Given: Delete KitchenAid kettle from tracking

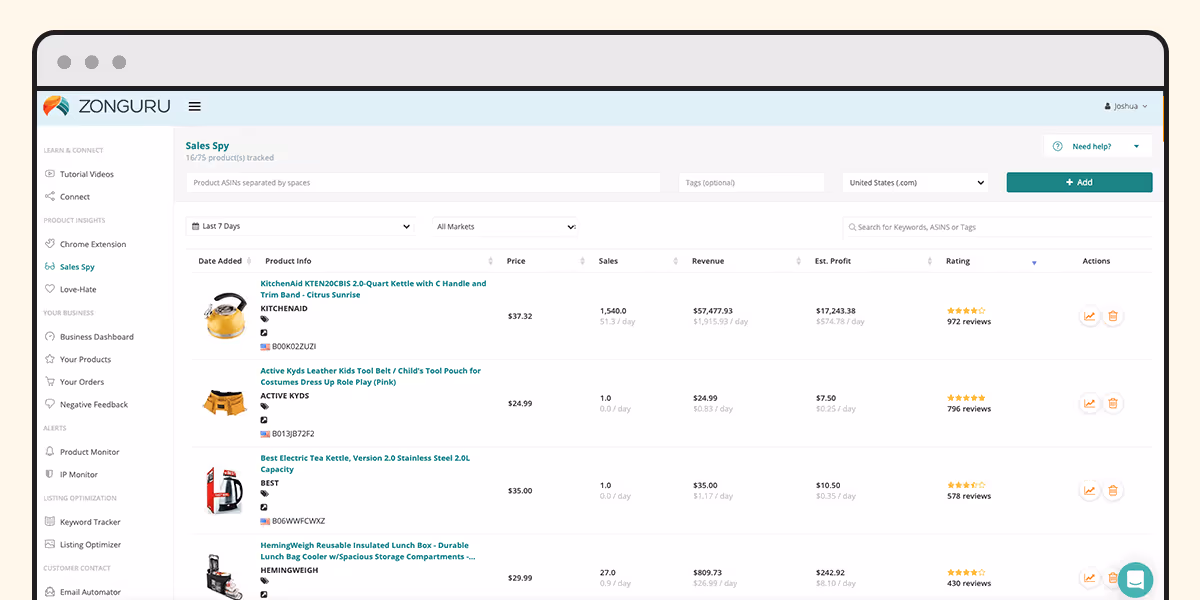Looking at the screenshot, I should click(1113, 316).
